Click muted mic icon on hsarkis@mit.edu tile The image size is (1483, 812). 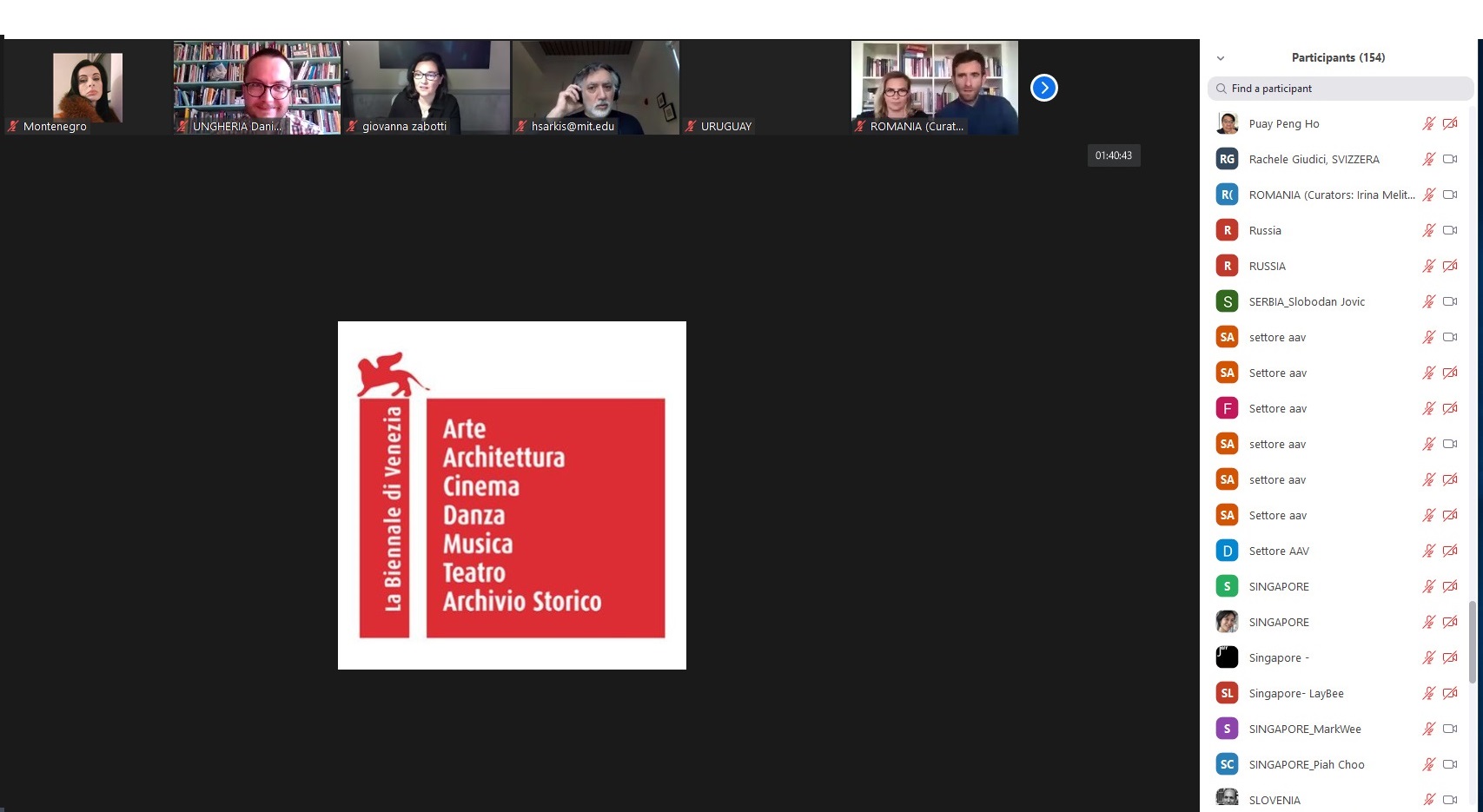(521, 126)
